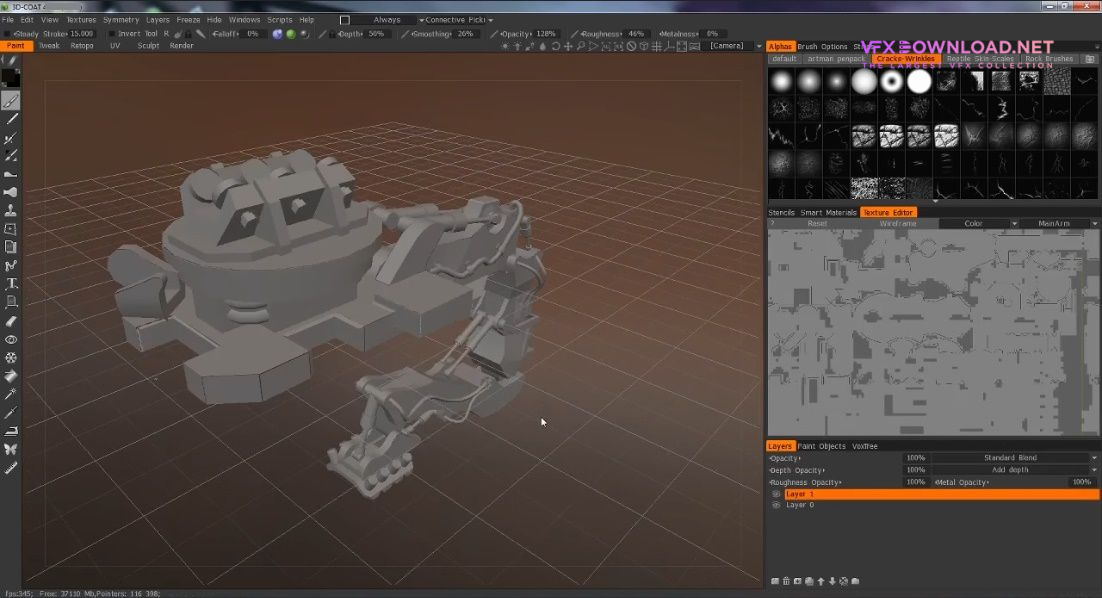Select the large soft round alpha brush thumbnail
The height and width of the screenshot is (598, 1102).
pos(865,82)
